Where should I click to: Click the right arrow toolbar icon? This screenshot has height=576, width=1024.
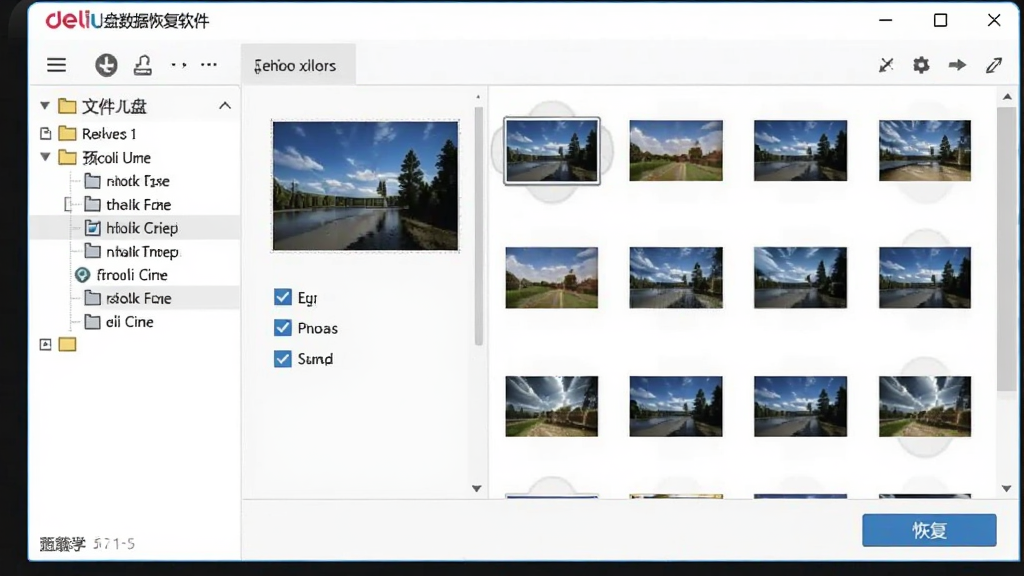[x=957, y=65]
